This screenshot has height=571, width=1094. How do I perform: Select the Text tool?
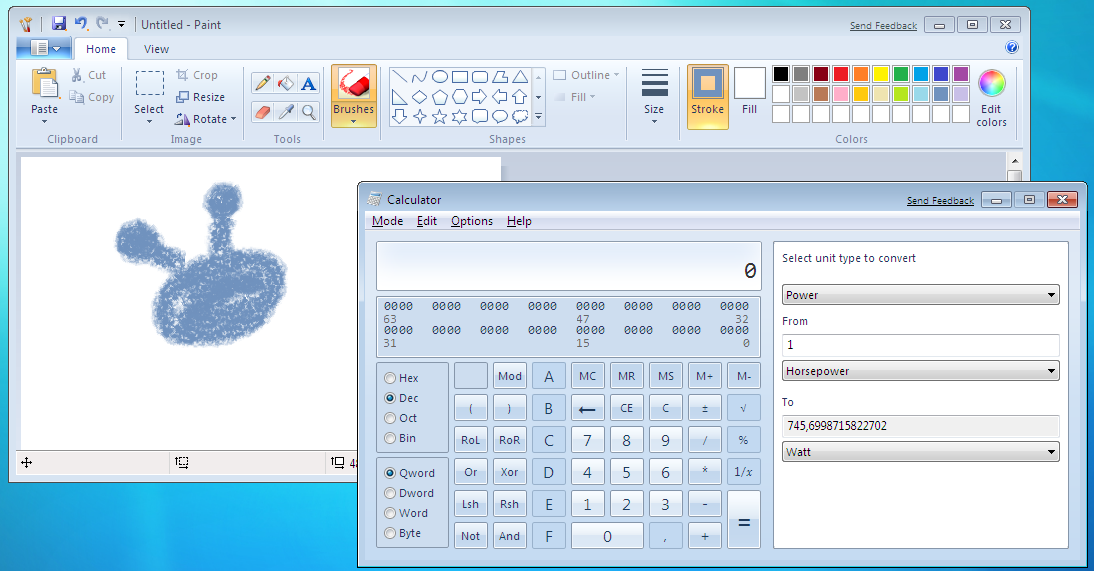point(309,84)
